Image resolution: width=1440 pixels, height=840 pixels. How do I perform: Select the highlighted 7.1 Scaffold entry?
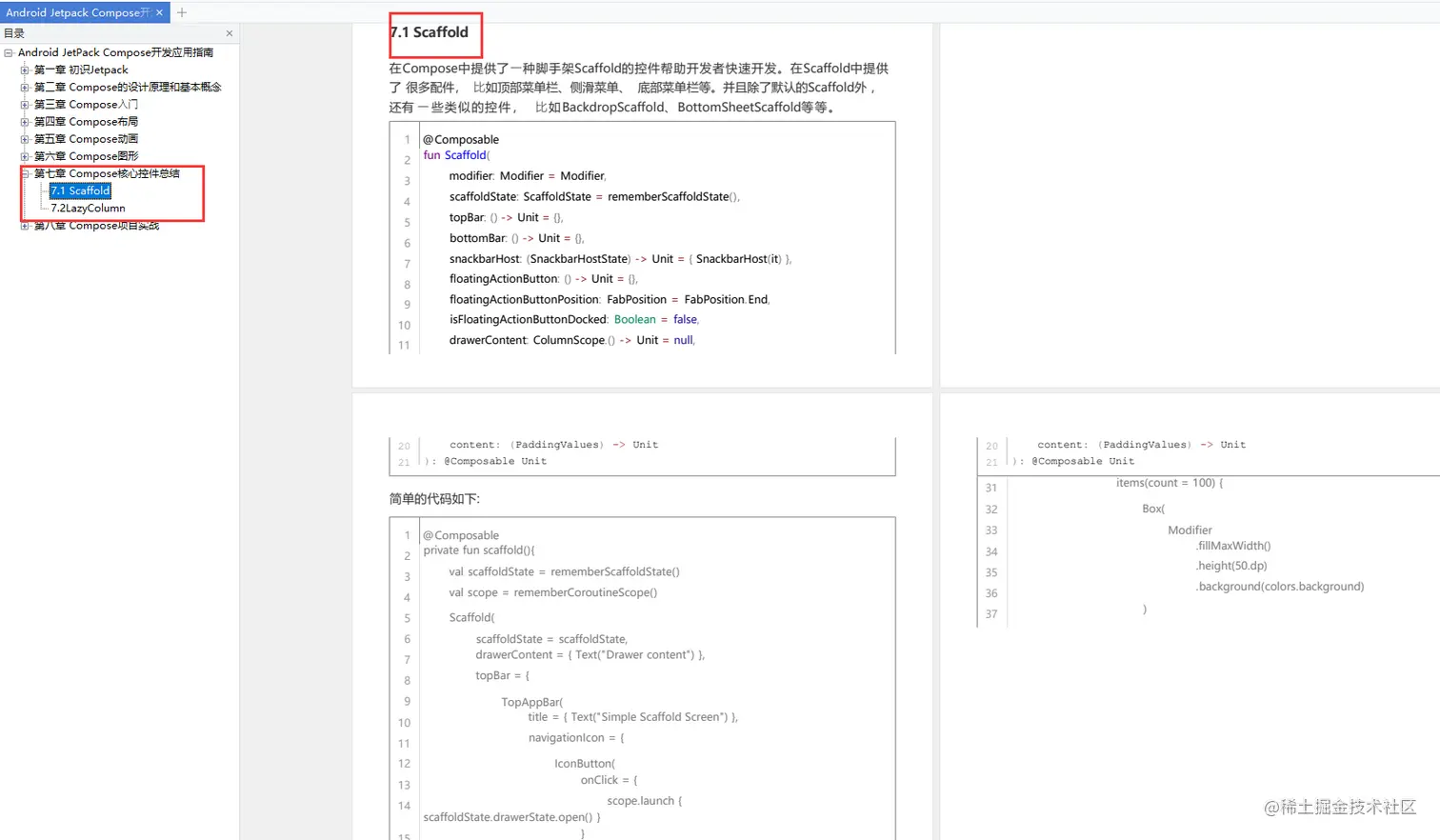point(80,190)
